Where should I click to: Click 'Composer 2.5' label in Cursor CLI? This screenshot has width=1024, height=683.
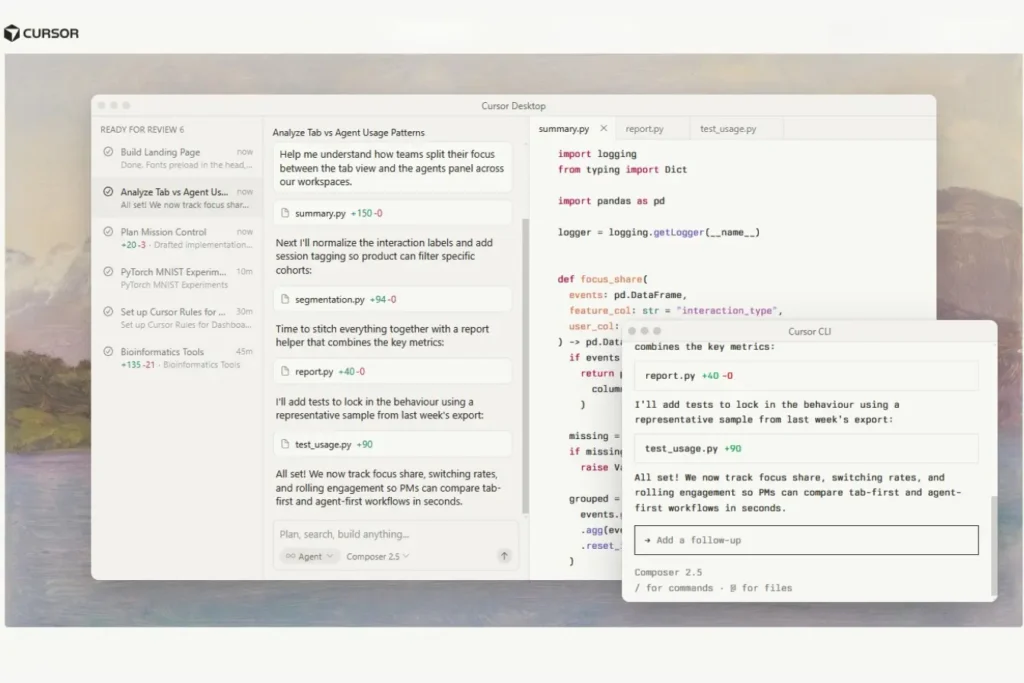tap(668, 572)
